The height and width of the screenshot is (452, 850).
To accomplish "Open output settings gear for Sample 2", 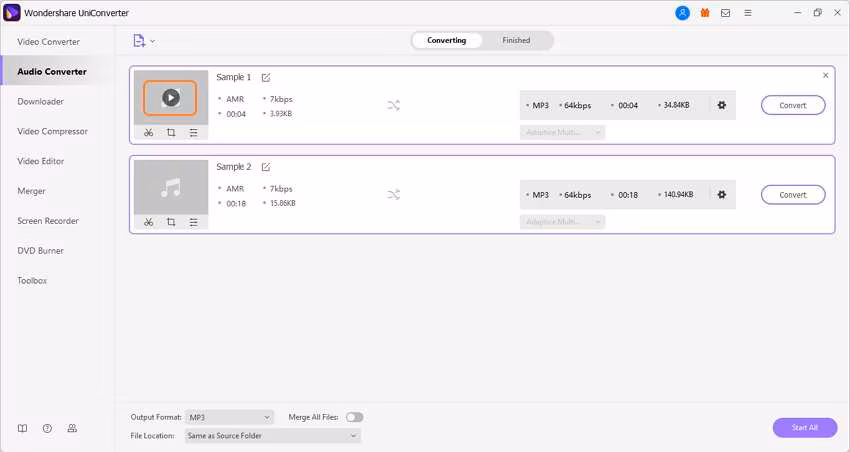I will tap(722, 195).
